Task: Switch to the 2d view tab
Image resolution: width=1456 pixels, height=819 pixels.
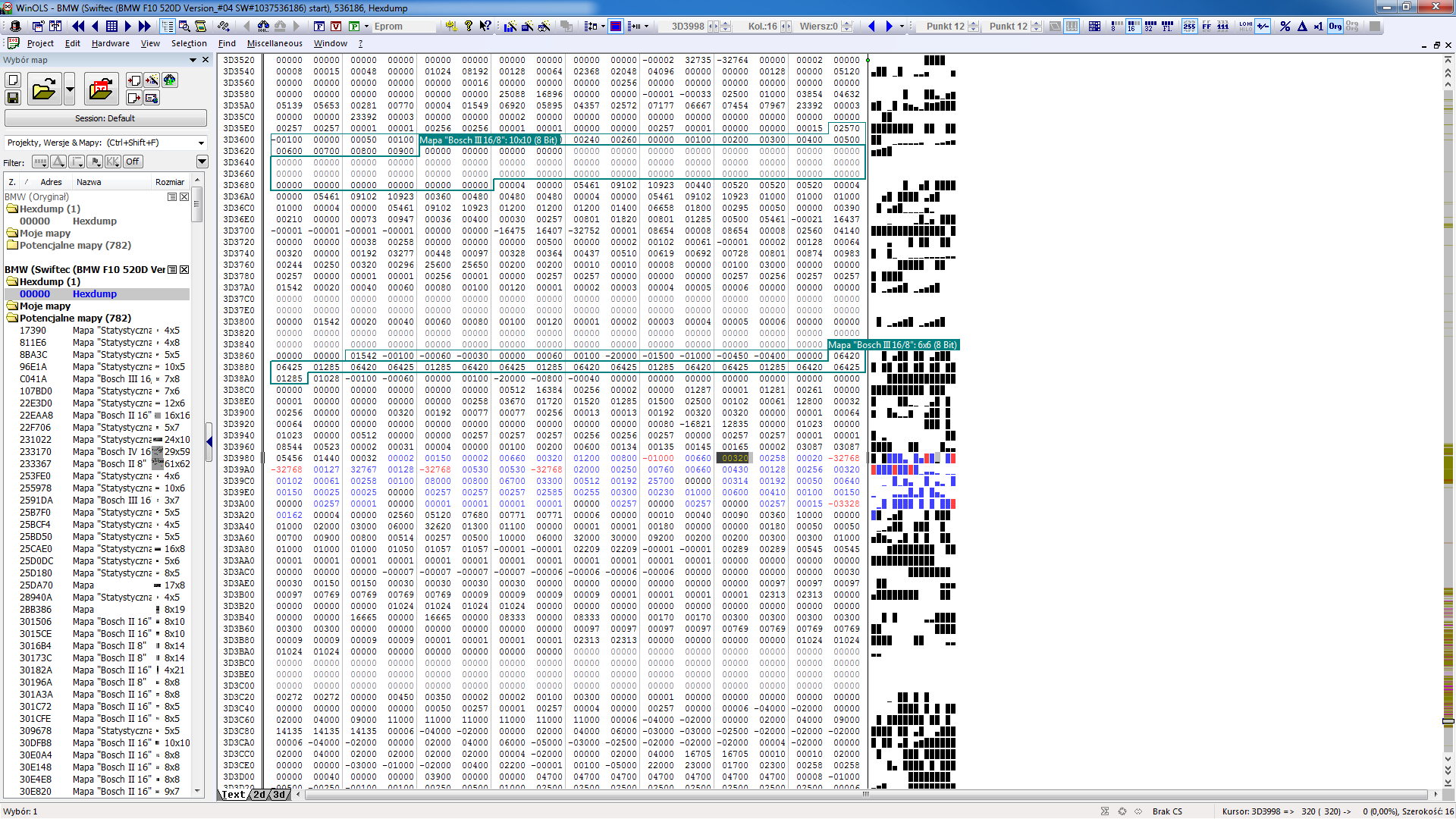Action: click(x=259, y=795)
